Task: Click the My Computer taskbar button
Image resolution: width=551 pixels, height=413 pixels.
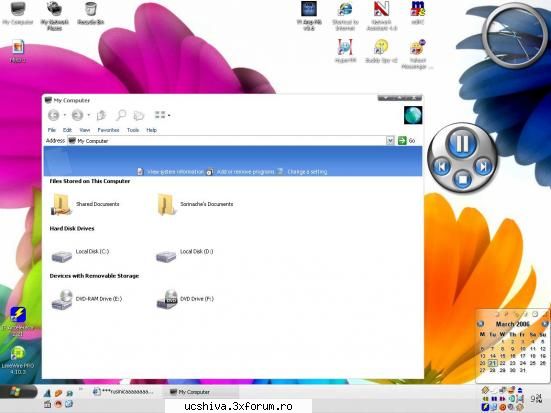Action: (x=200, y=392)
